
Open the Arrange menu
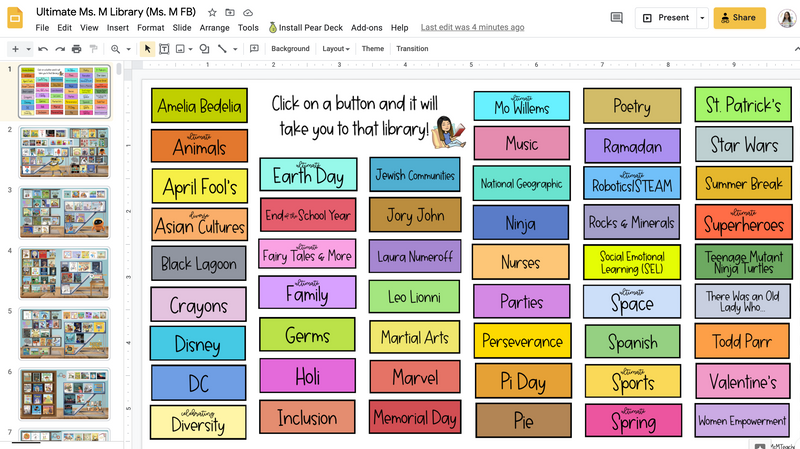coord(214,28)
